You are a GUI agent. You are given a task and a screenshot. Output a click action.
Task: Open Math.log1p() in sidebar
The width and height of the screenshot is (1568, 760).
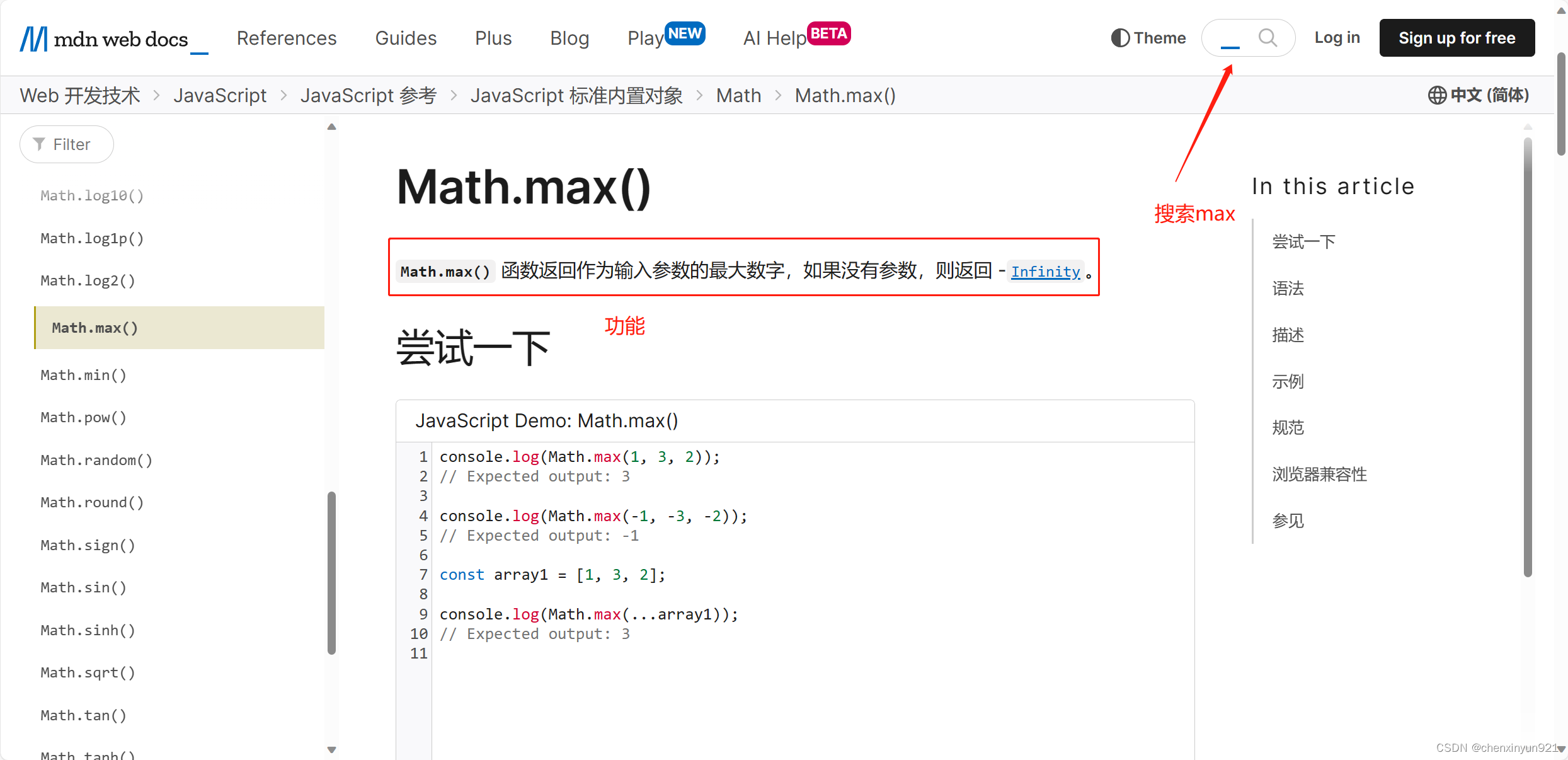click(93, 238)
